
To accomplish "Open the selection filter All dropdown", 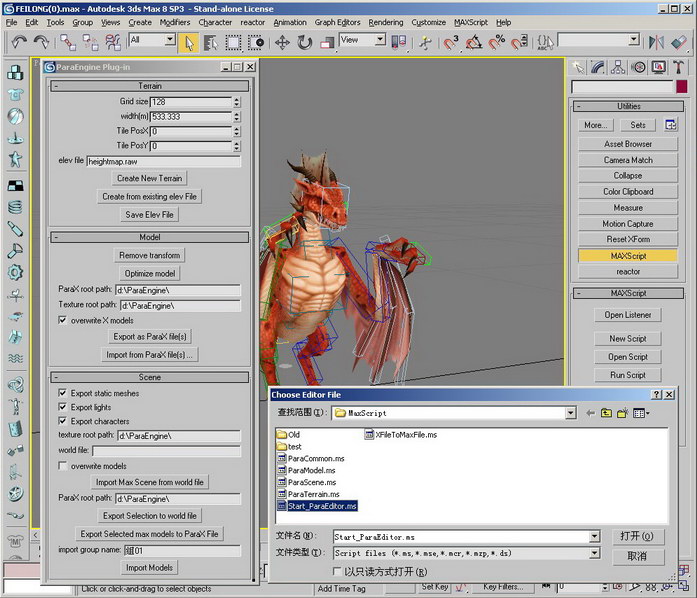I will [170, 40].
